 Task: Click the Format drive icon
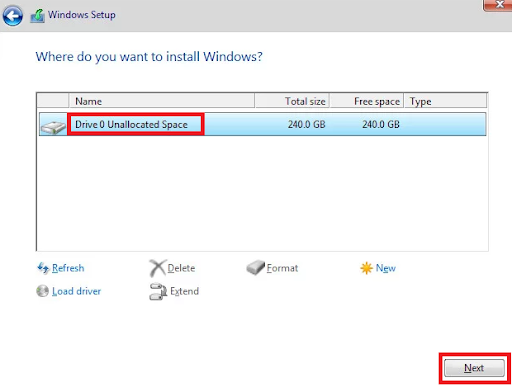pos(255,268)
